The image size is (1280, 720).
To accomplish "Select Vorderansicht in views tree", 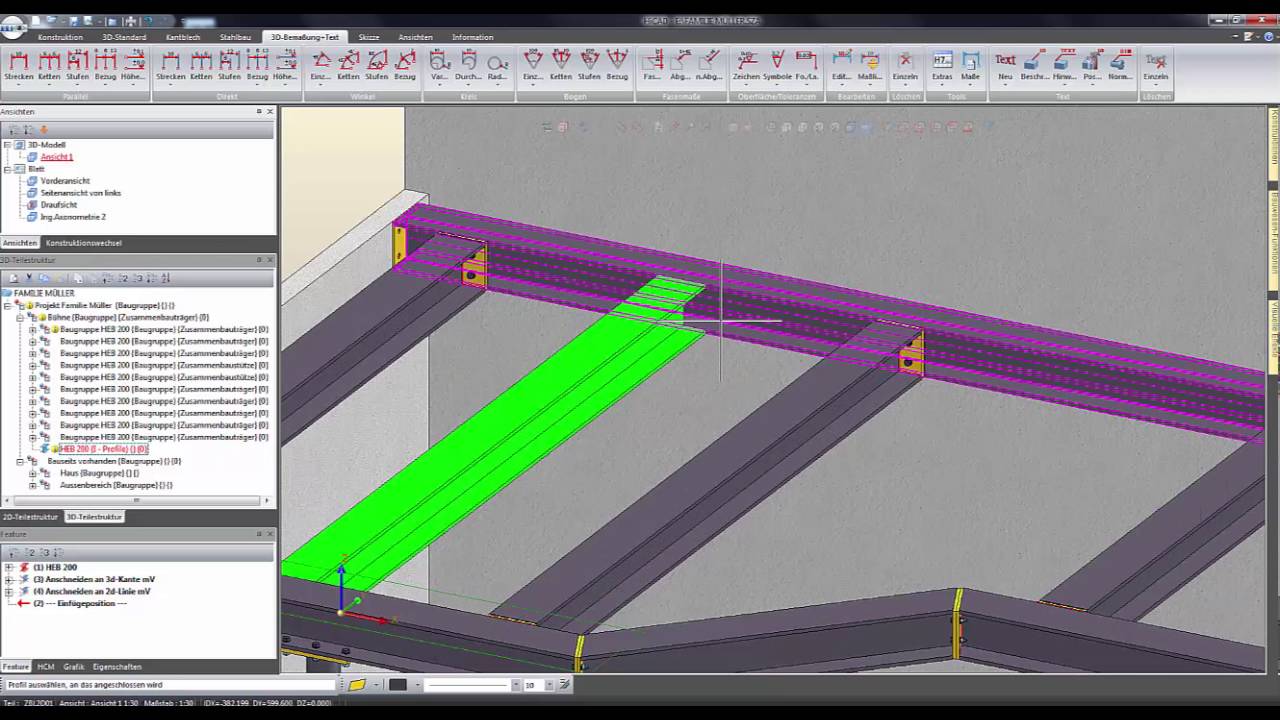I will click(x=65, y=181).
